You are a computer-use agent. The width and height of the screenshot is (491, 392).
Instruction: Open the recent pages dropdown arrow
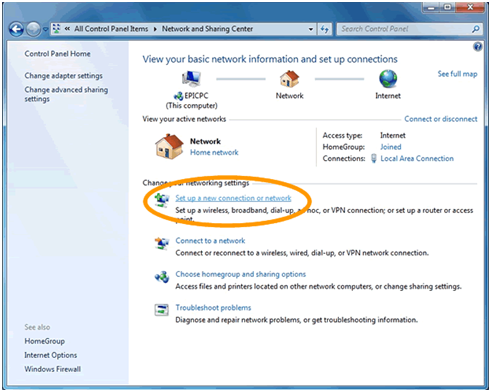click(x=45, y=29)
